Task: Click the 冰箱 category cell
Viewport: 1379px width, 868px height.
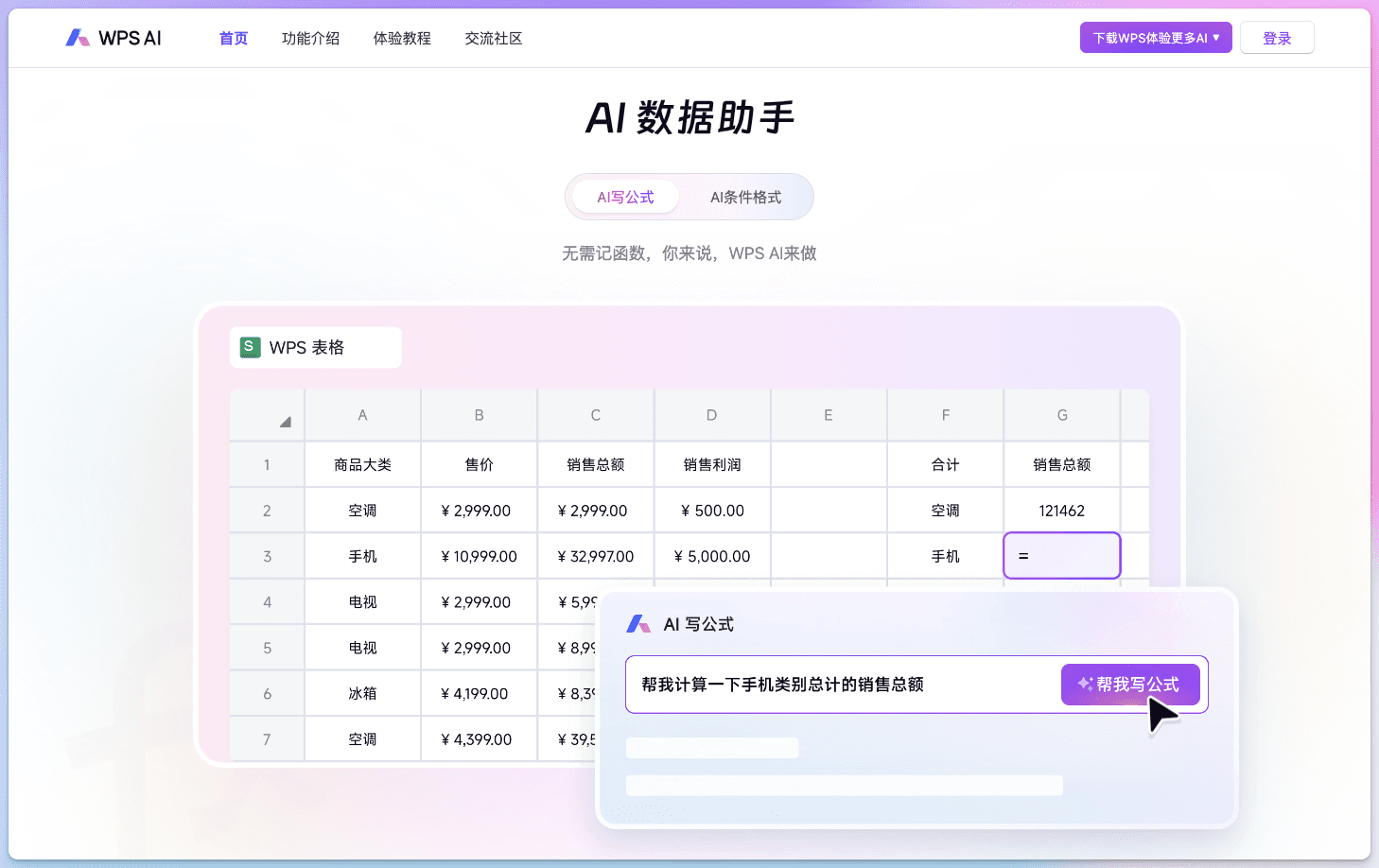Action: point(362,693)
